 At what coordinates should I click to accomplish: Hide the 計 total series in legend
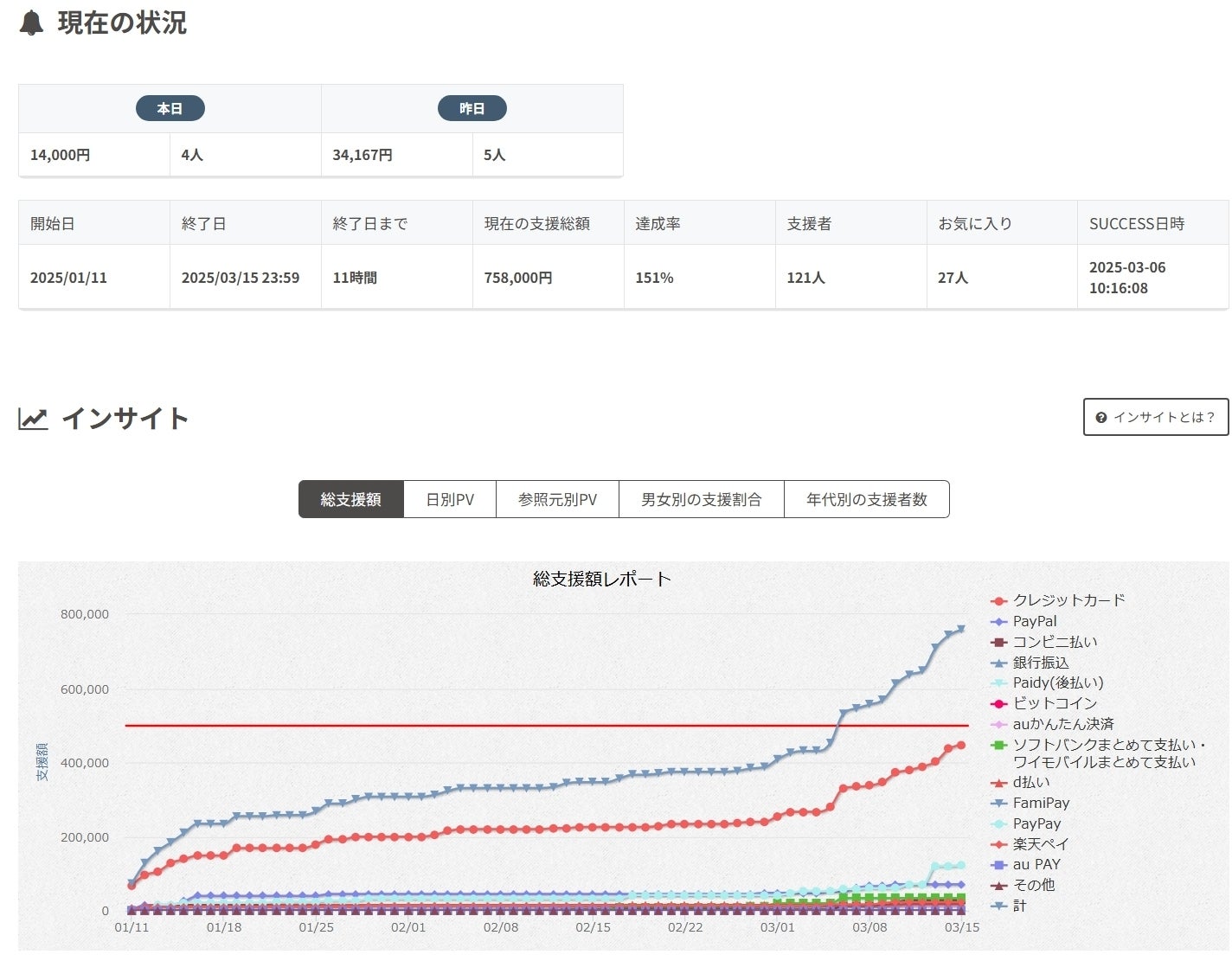pyautogui.click(x=1019, y=906)
